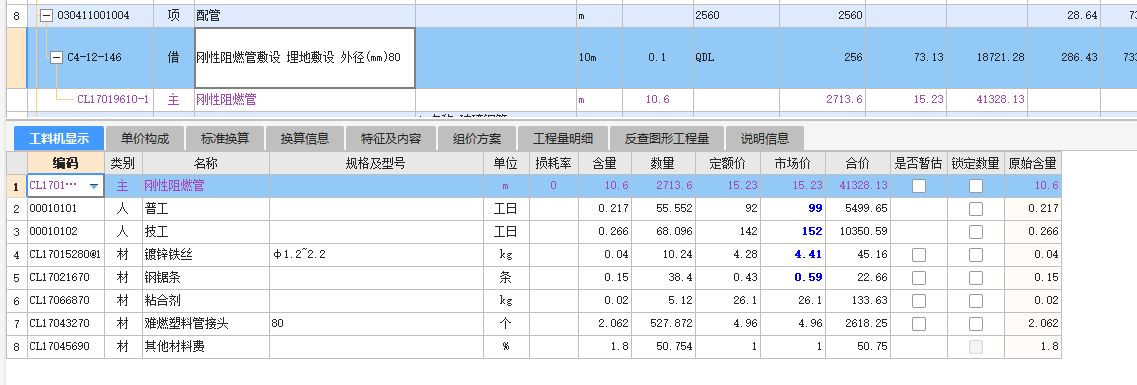
Task: Click the 原始含量 column header
Action: (x=1033, y=163)
